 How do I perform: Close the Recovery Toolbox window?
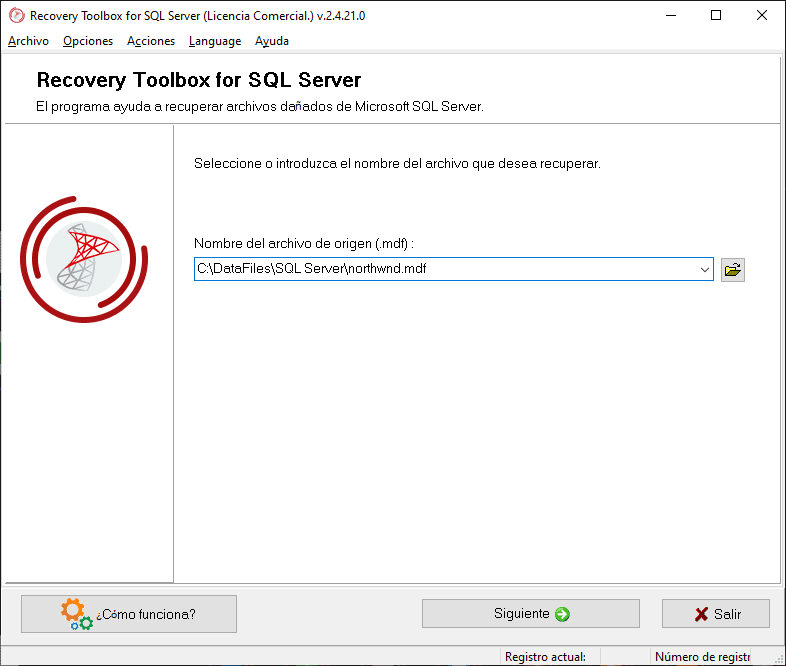[761, 16]
